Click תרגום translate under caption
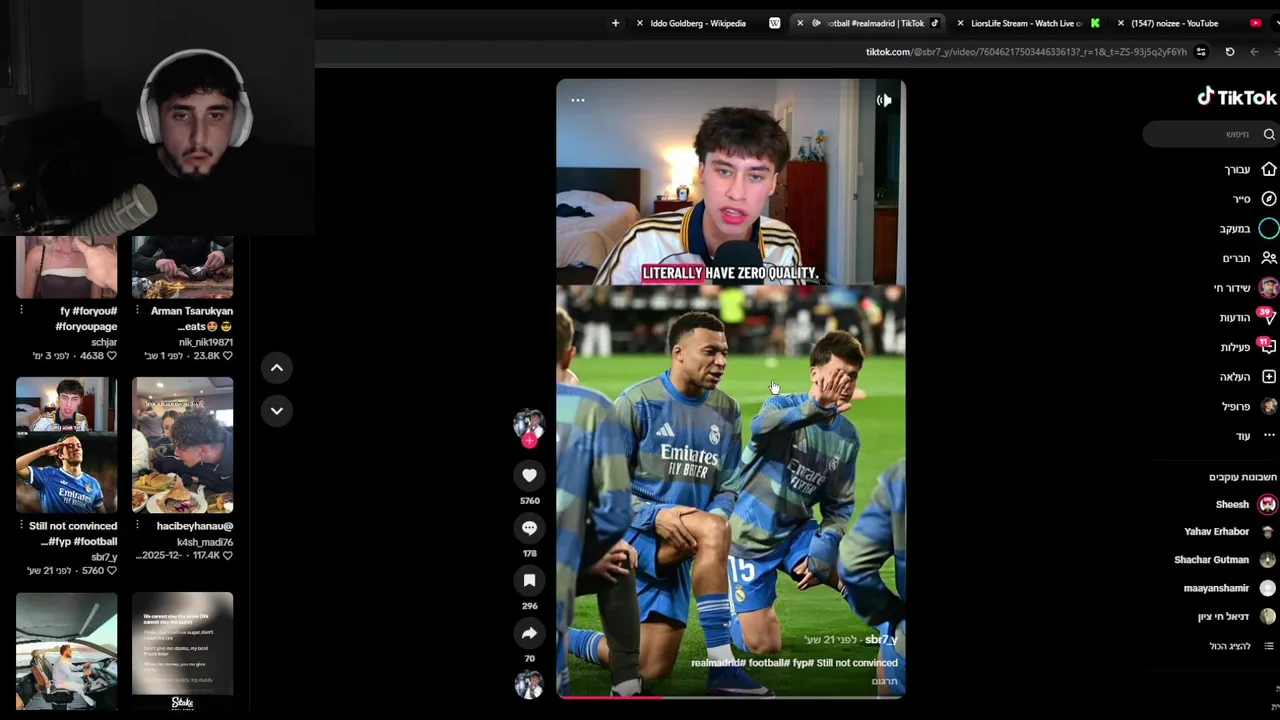The width and height of the screenshot is (1280, 720). tap(885, 681)
